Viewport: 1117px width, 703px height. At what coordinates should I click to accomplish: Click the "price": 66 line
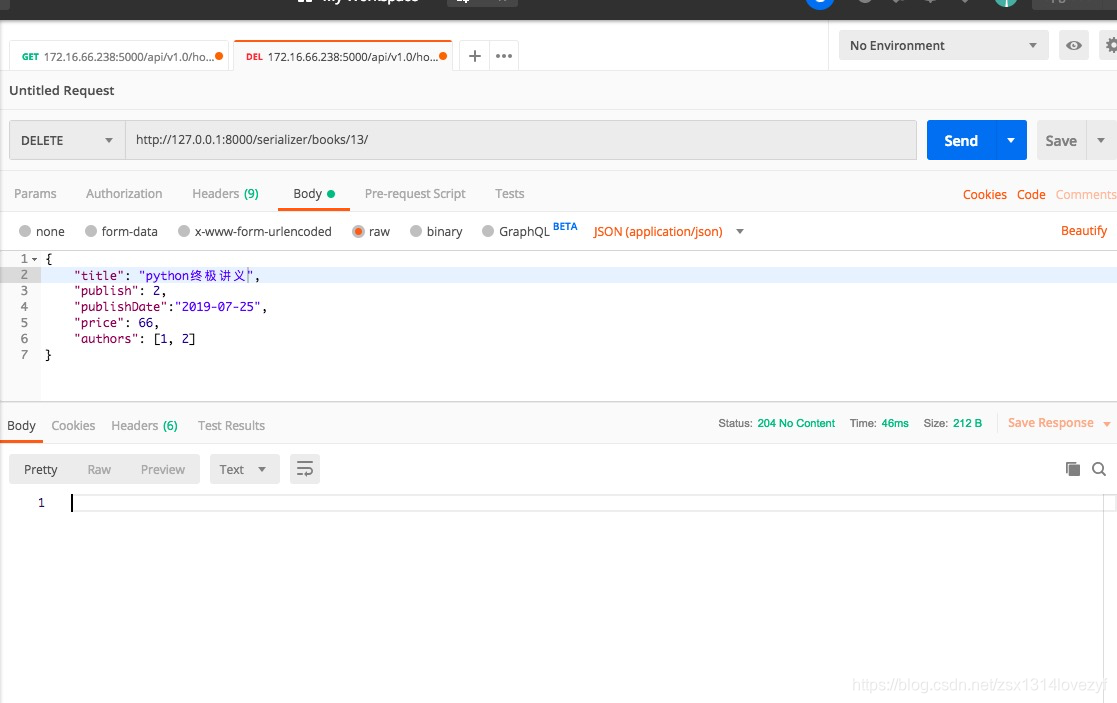coord(116,323)
